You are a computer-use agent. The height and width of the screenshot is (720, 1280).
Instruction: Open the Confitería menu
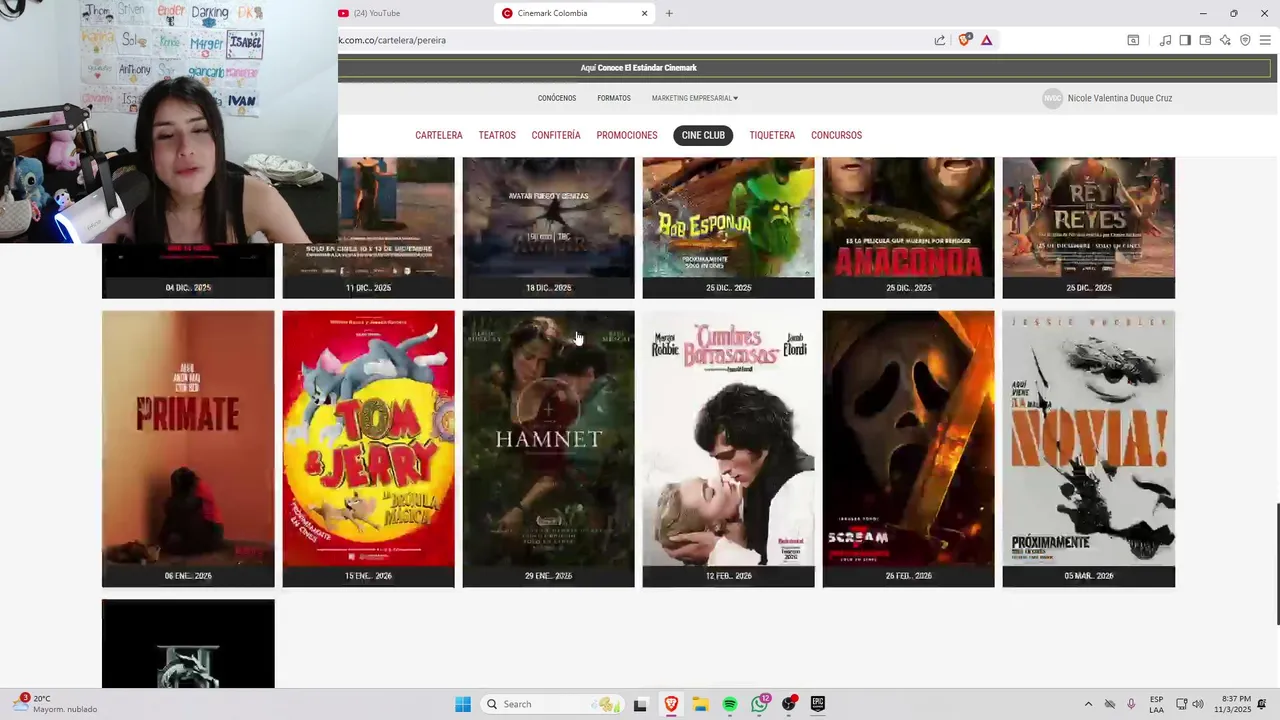pos(556,135)
